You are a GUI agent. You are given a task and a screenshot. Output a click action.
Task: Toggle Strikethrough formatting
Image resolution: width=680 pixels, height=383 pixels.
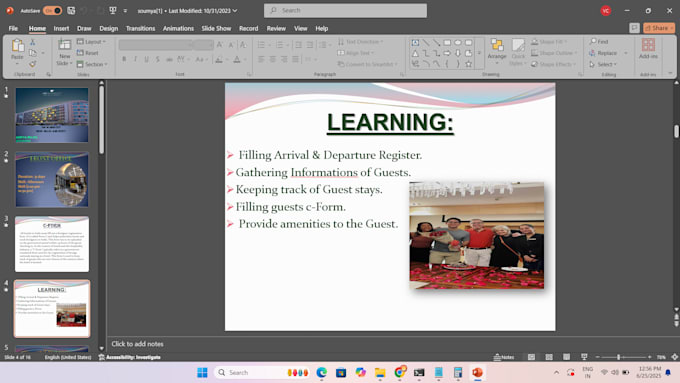coord(169,59)
